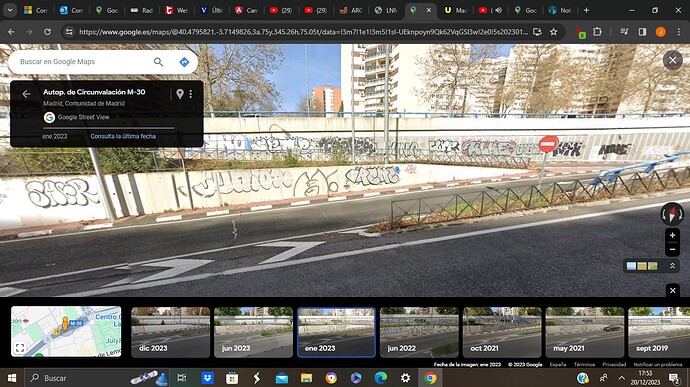Open the orange Chrome profile avatar

pos(660,32)
